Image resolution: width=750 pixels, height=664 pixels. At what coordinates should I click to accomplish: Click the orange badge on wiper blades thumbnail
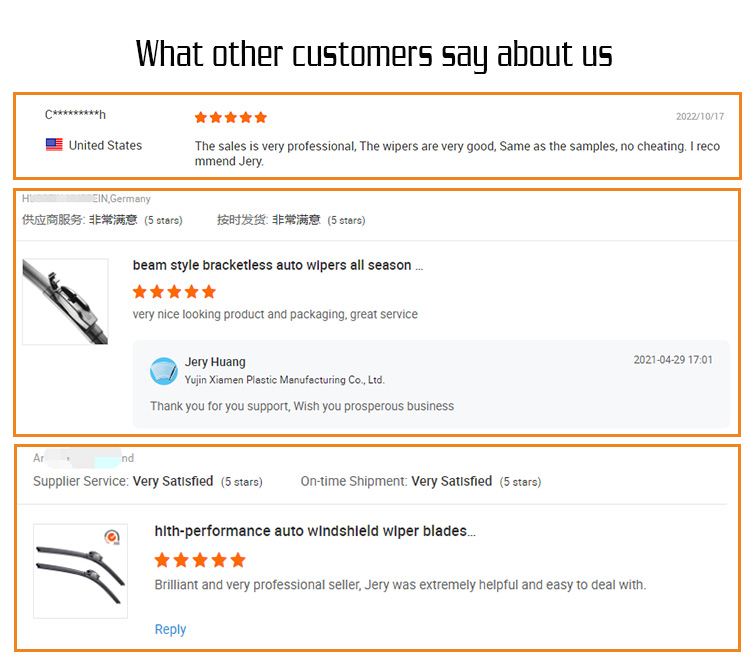tap(112, 537)
